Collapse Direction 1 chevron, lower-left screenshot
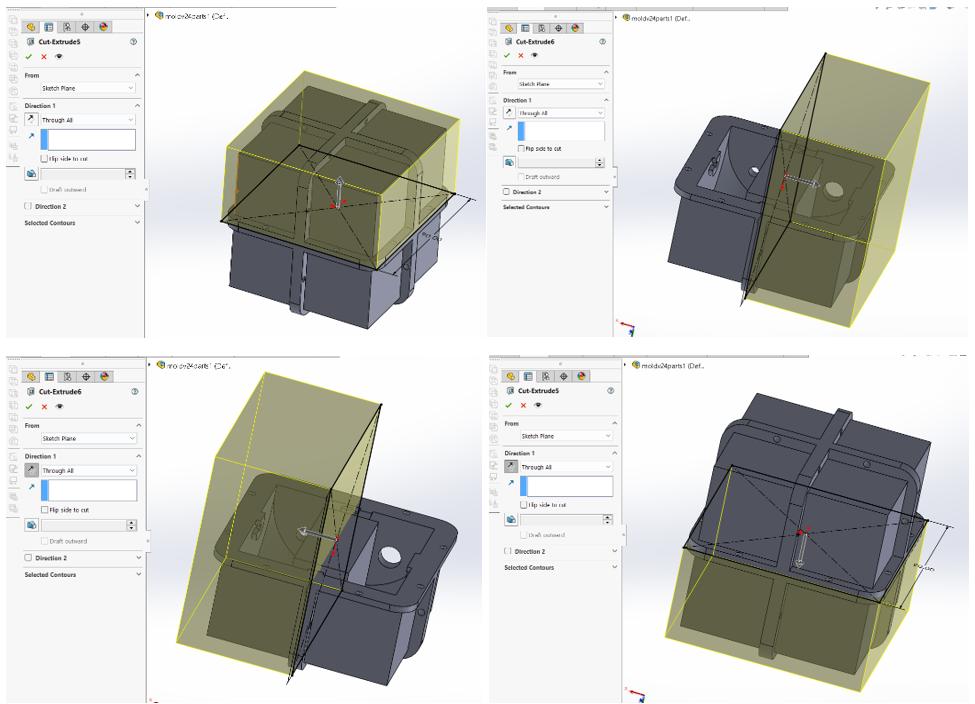 [x=139, y=456]
